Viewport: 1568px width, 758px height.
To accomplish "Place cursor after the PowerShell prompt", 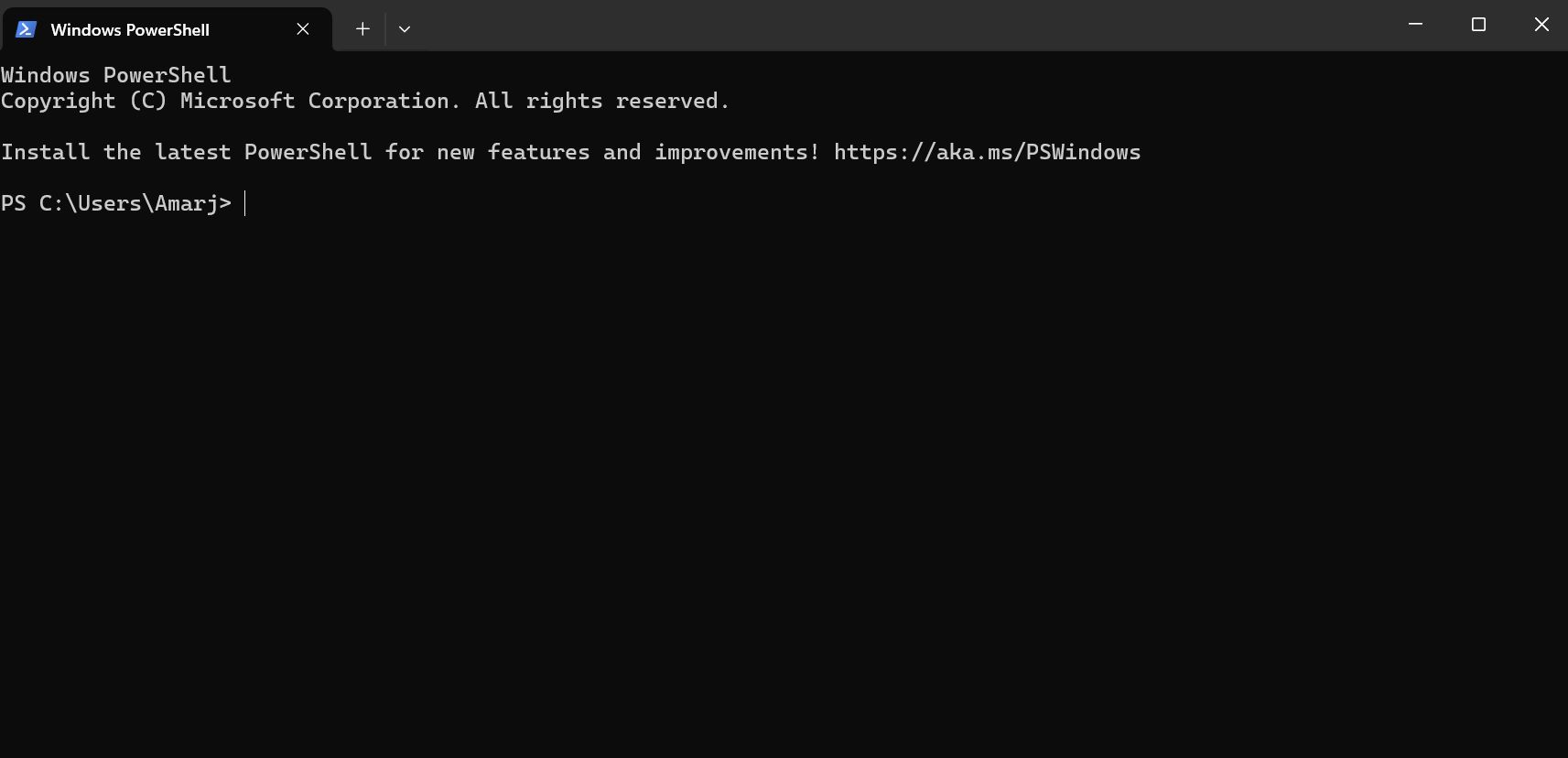I will tap(245, 203).
